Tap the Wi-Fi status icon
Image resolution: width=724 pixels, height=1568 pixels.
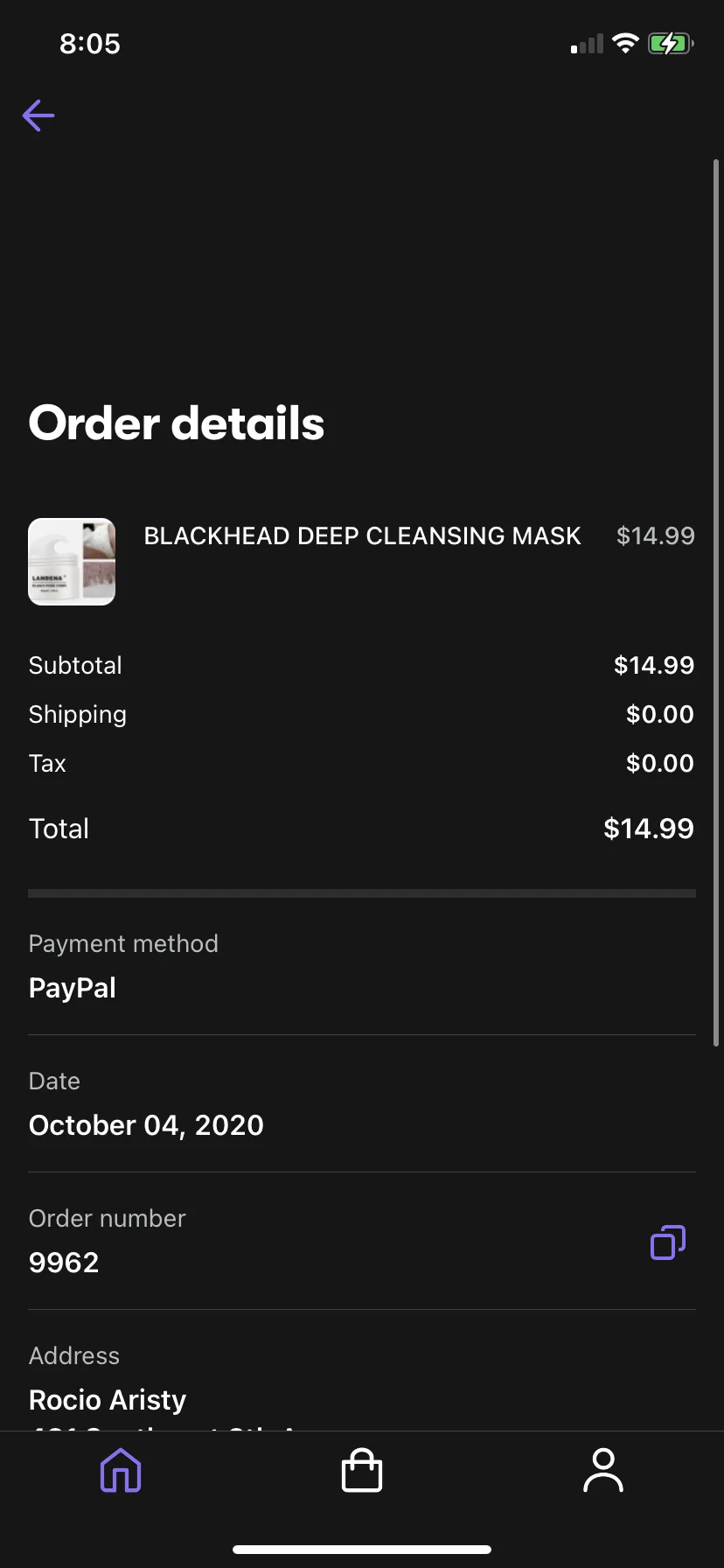[625, 43]
